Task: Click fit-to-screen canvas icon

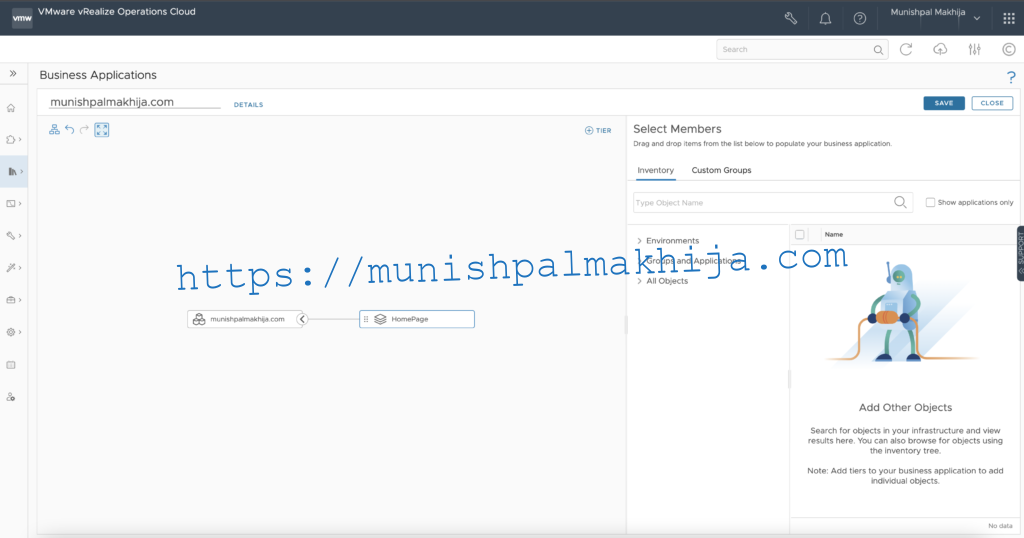Action: point(102,130)
